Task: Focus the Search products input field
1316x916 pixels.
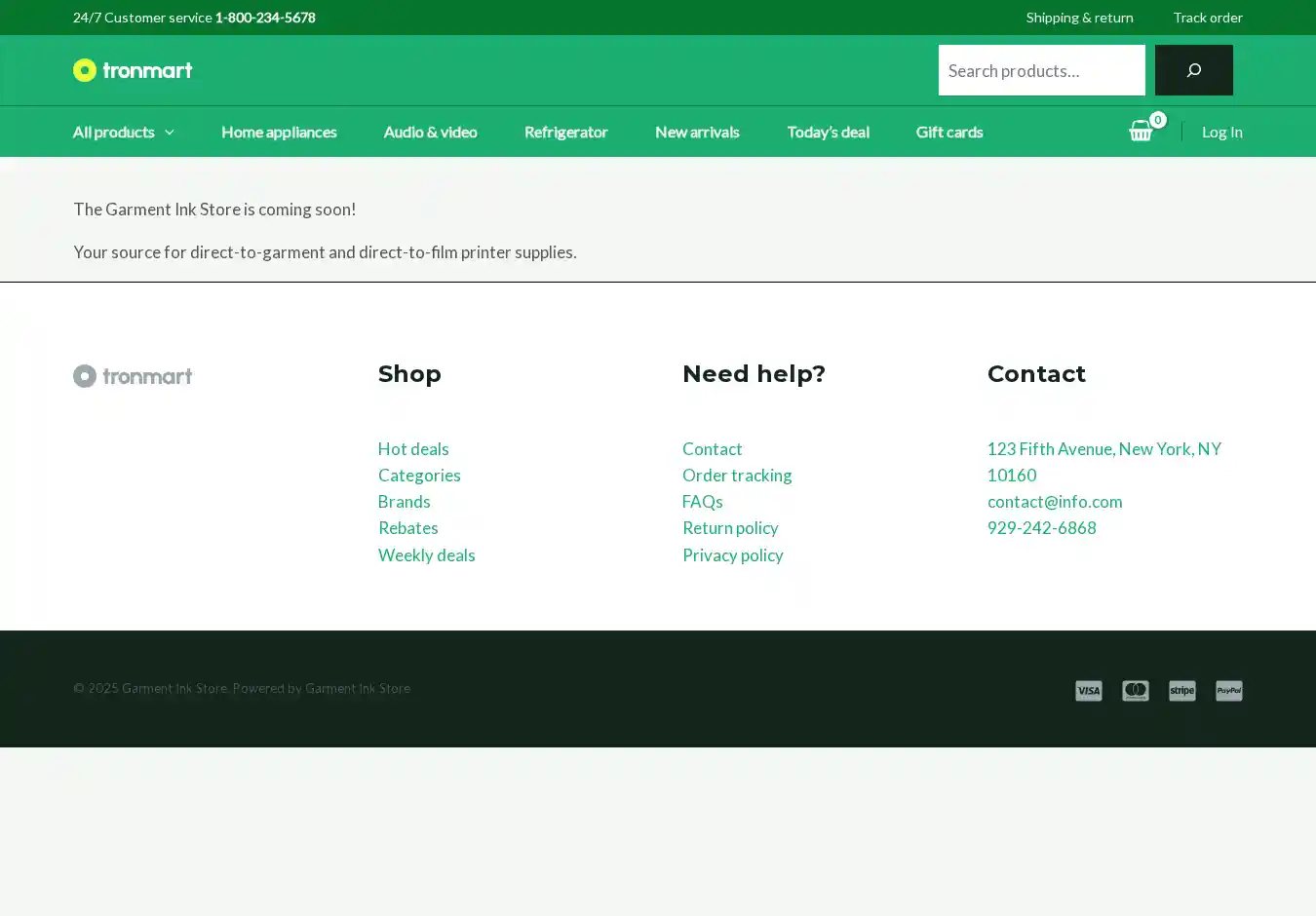Action: point(1041,70)
